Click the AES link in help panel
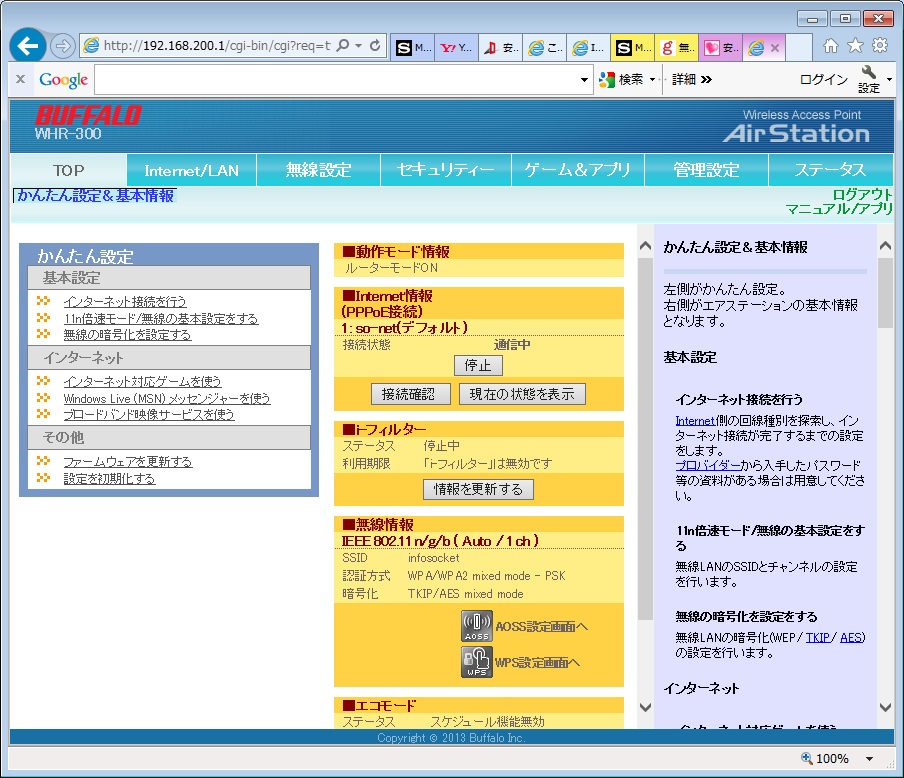Screen dimensions: 904x778 point(851,637)
